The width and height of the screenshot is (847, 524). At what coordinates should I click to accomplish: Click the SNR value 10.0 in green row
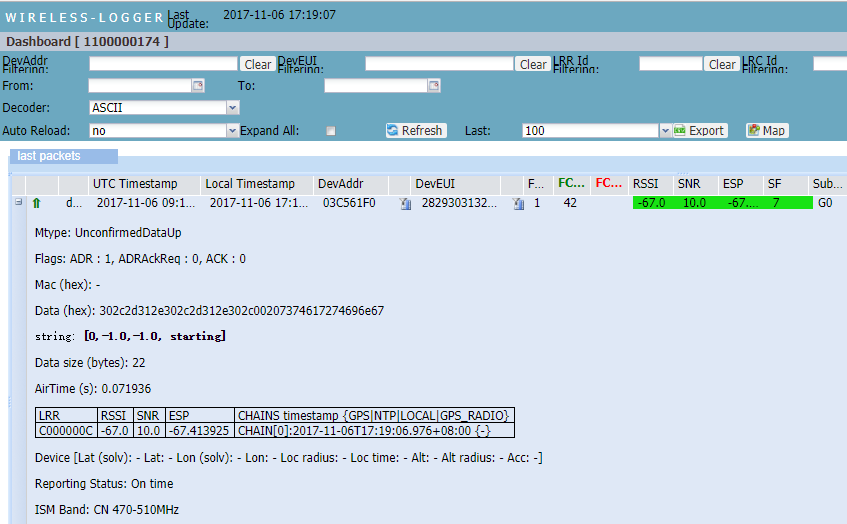[694, 203]
